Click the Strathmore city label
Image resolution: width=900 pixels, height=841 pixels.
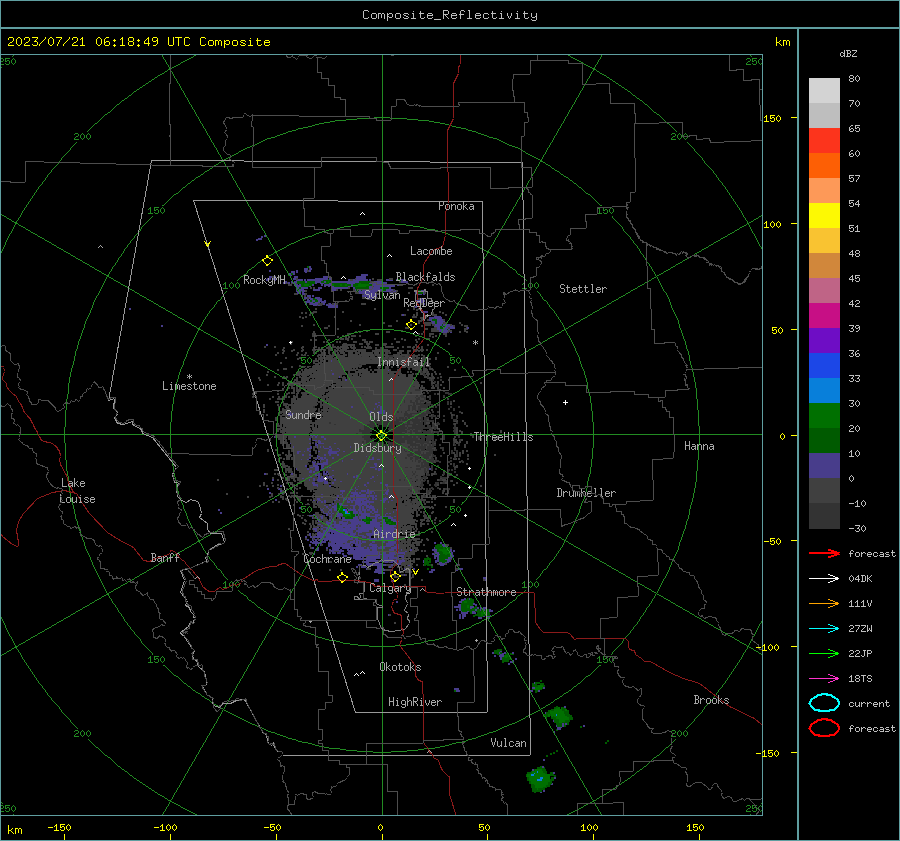(x=486, y=592)
